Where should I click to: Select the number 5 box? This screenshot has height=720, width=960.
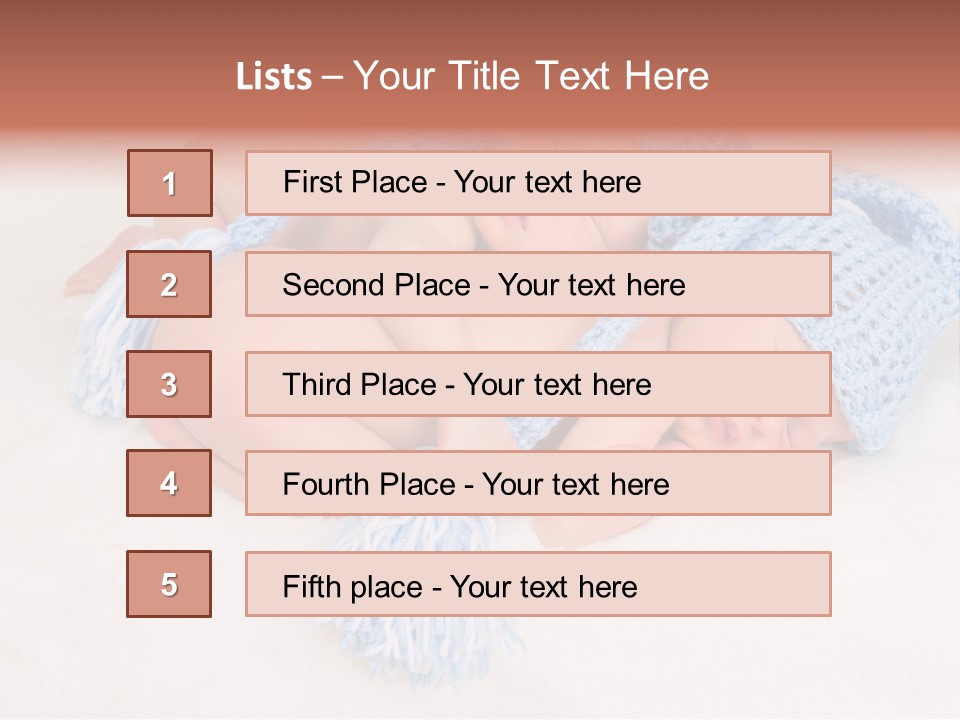169,584
